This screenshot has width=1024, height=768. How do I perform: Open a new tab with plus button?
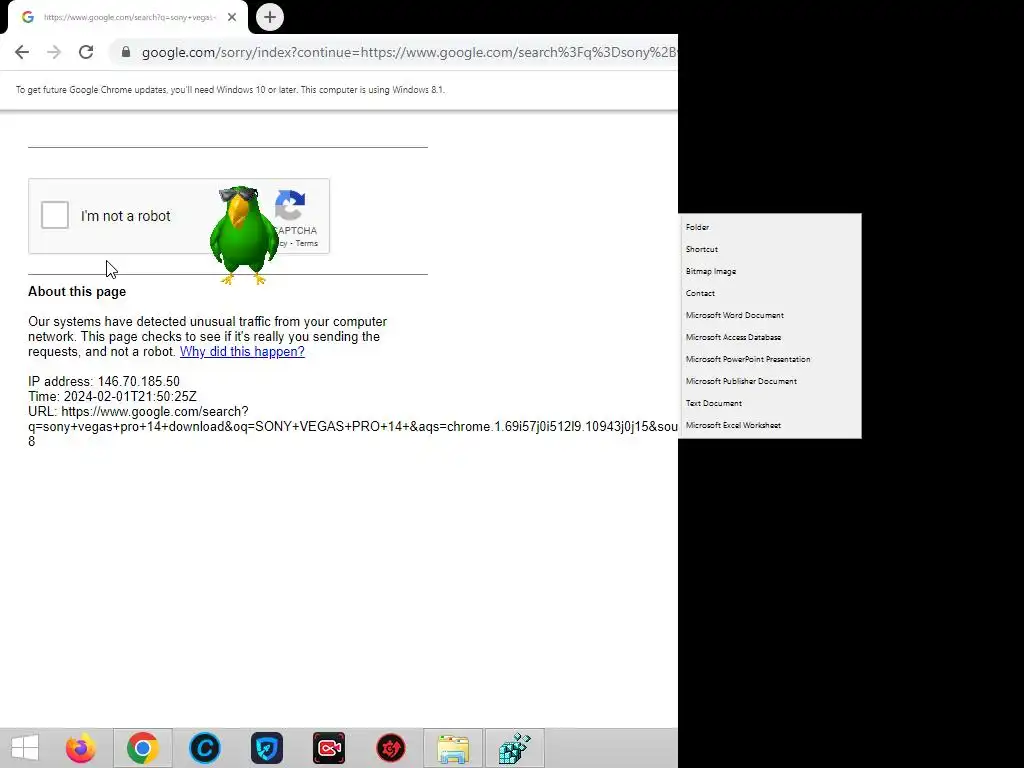coord(270,18)
